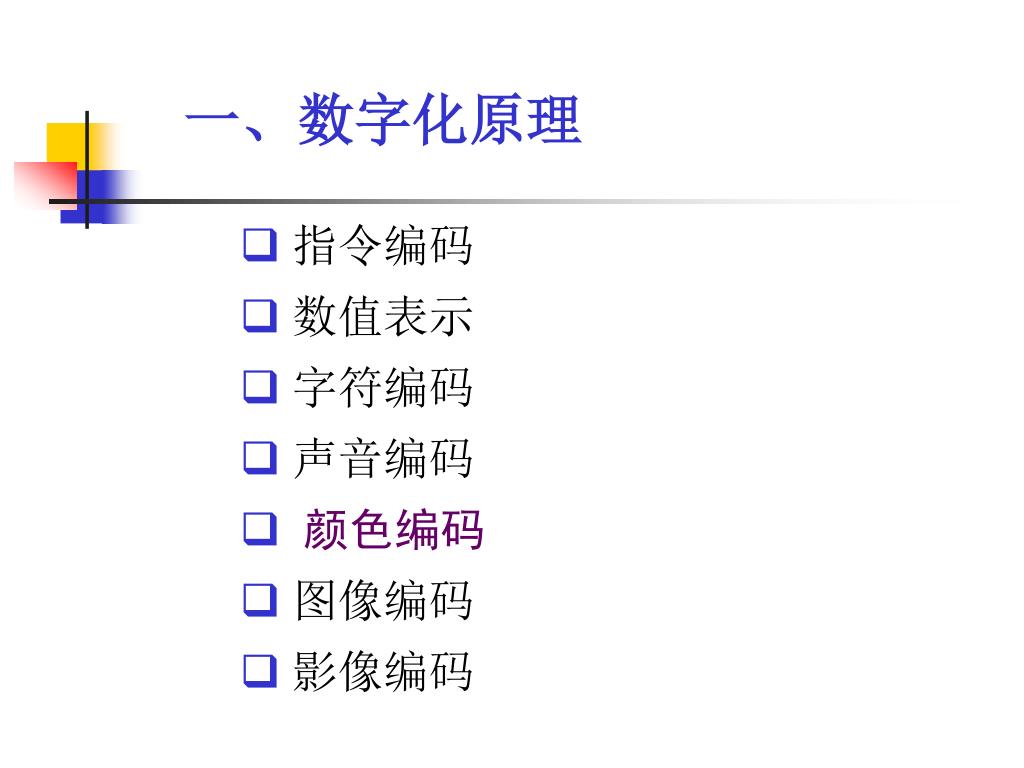Click the red gradient decorative square
This screenshot has width=1024, height=768.
44,185
